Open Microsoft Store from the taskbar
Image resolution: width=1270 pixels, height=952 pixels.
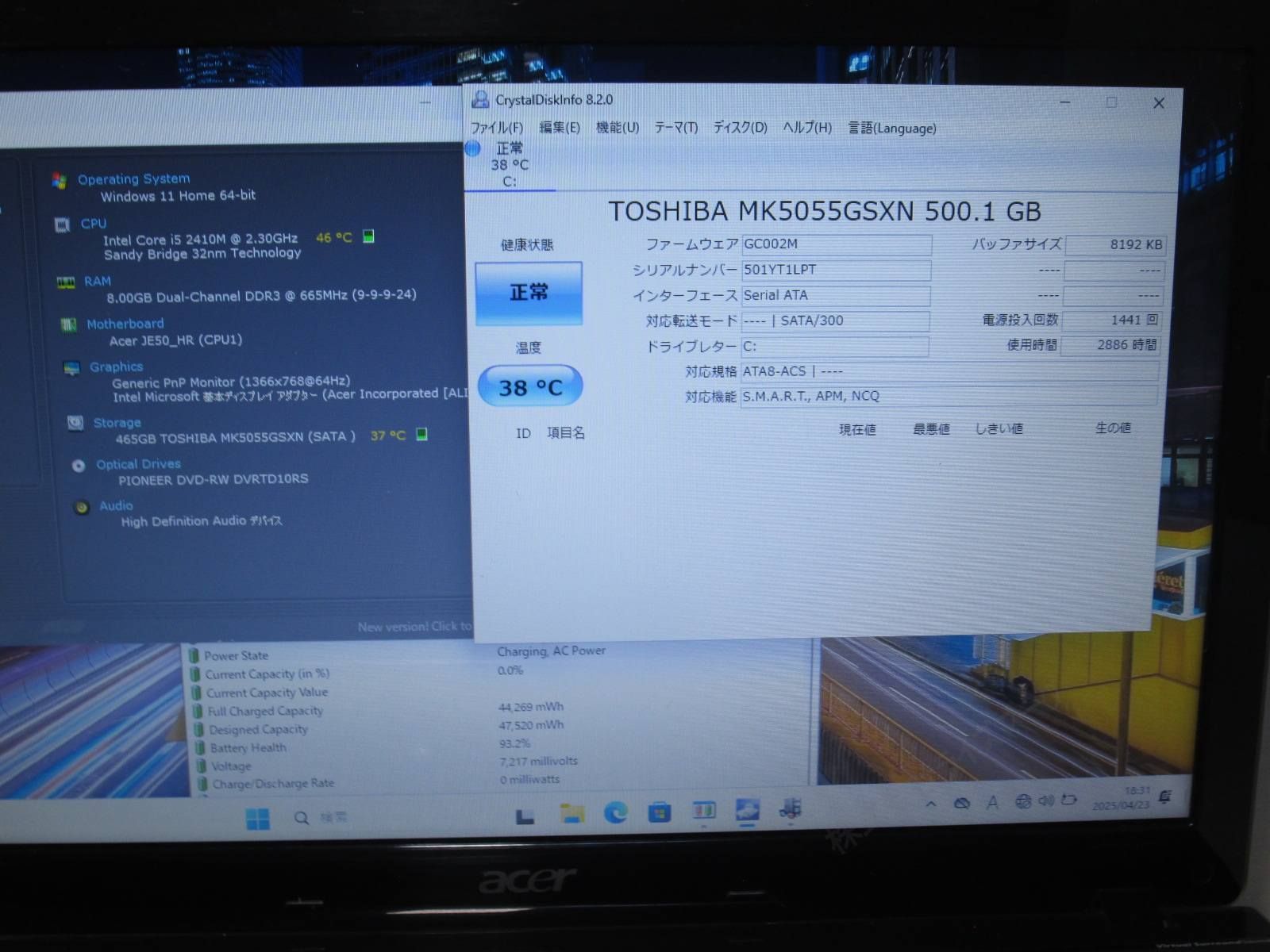tap(660, 812)
